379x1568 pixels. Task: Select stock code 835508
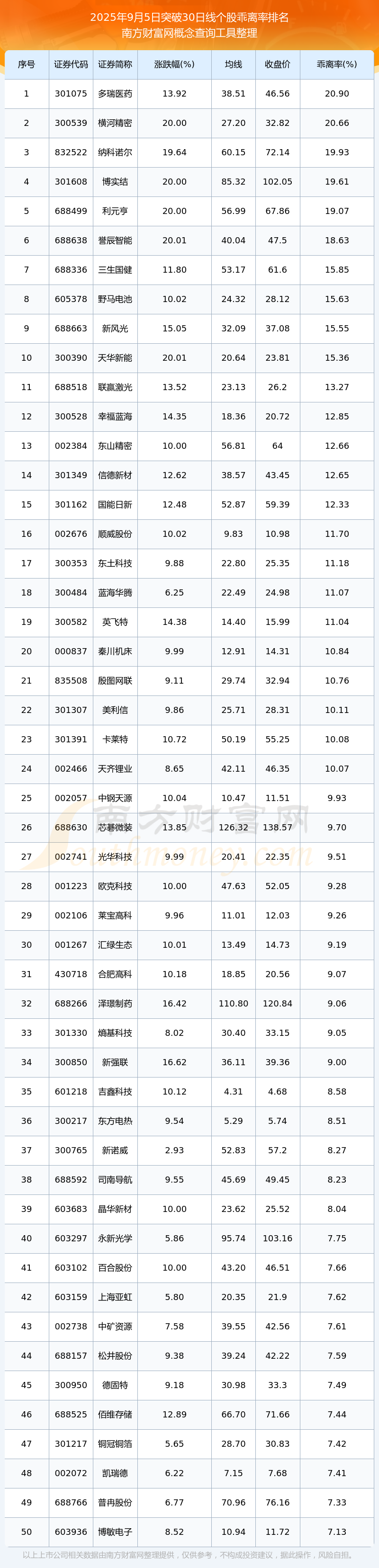71,680
